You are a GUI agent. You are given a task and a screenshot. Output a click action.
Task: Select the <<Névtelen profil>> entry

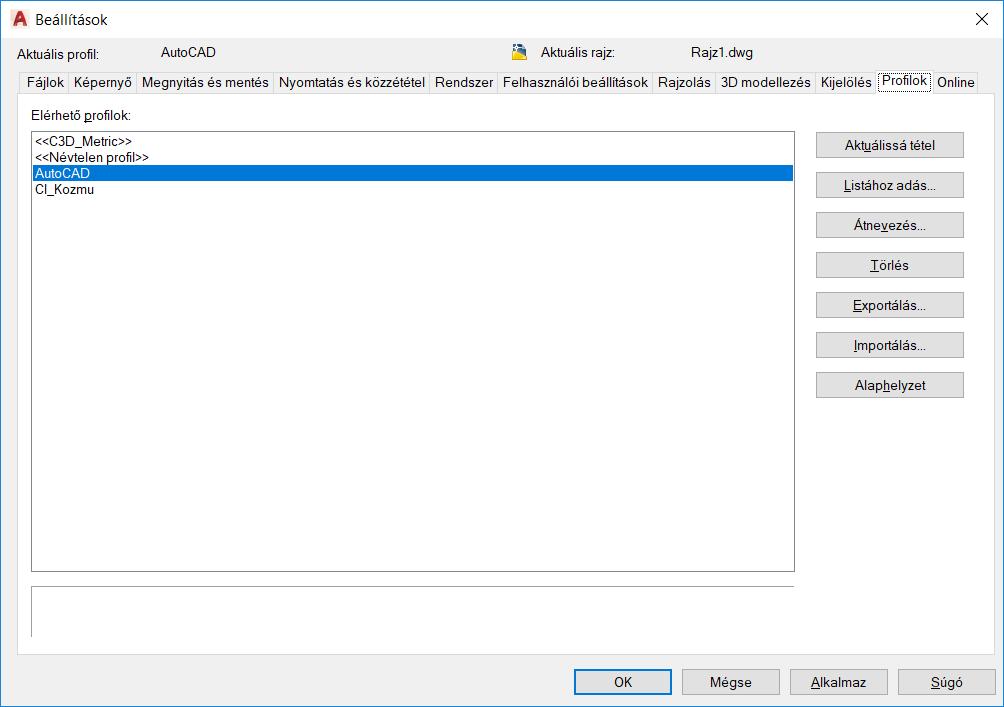(412, 158)
